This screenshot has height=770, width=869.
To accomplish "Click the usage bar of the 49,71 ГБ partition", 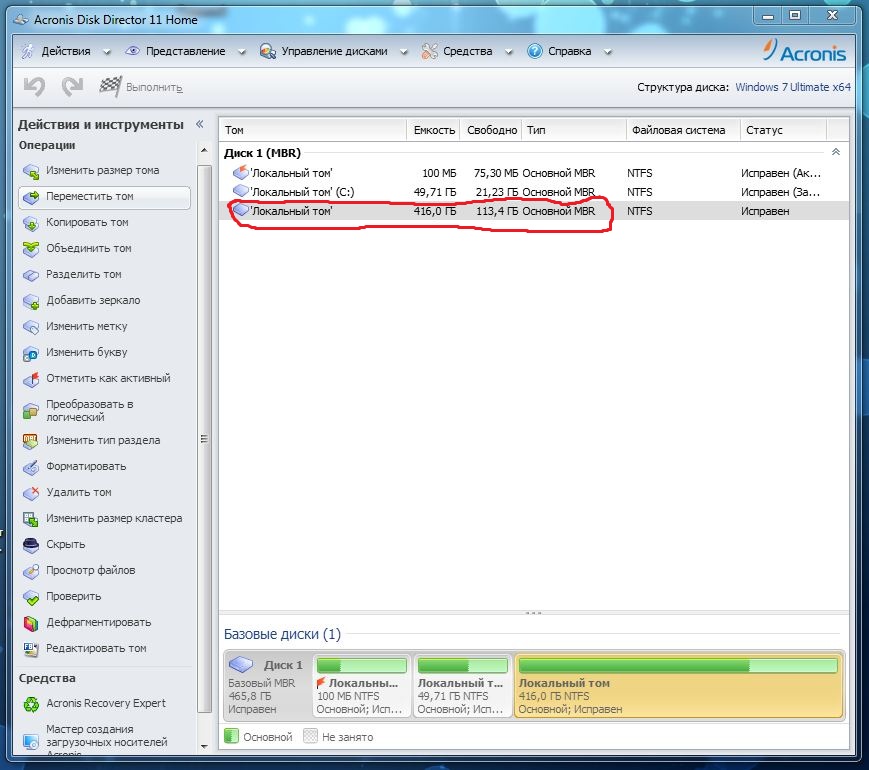I will [x=462, y=665].
